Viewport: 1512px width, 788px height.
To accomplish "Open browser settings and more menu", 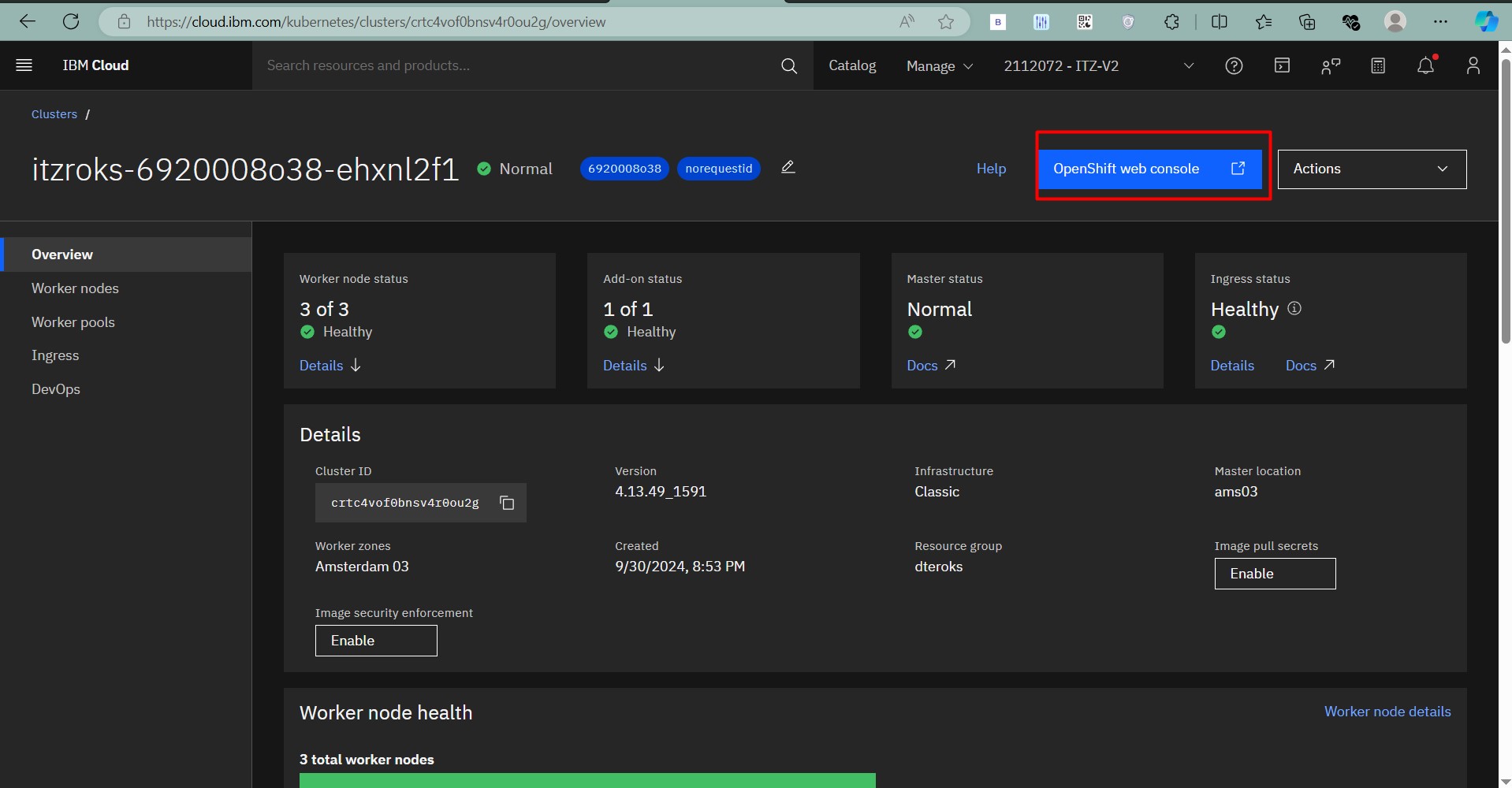I will [1440, 21].
